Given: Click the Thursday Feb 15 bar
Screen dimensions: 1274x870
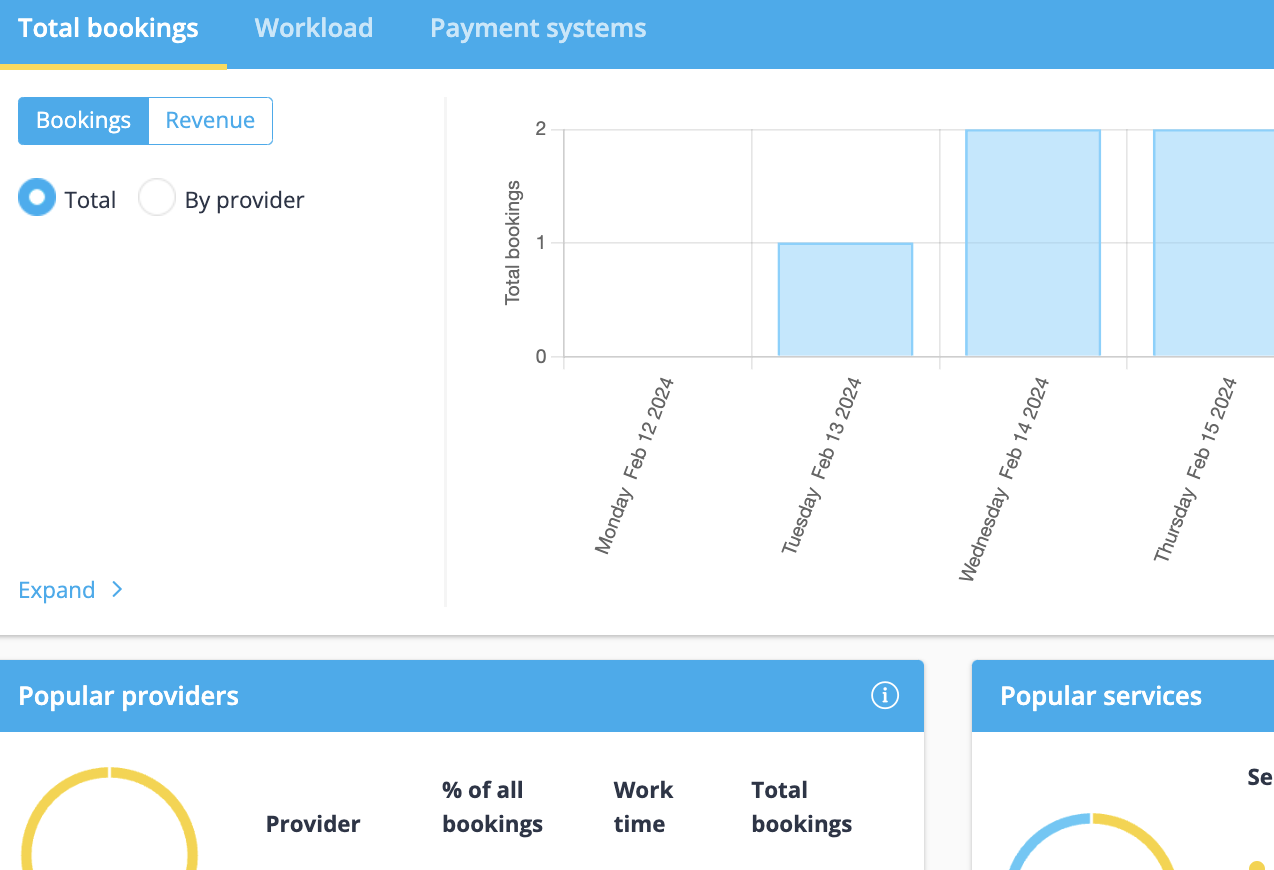Looking at the screenshot, I should click(x=1213, y=243).
